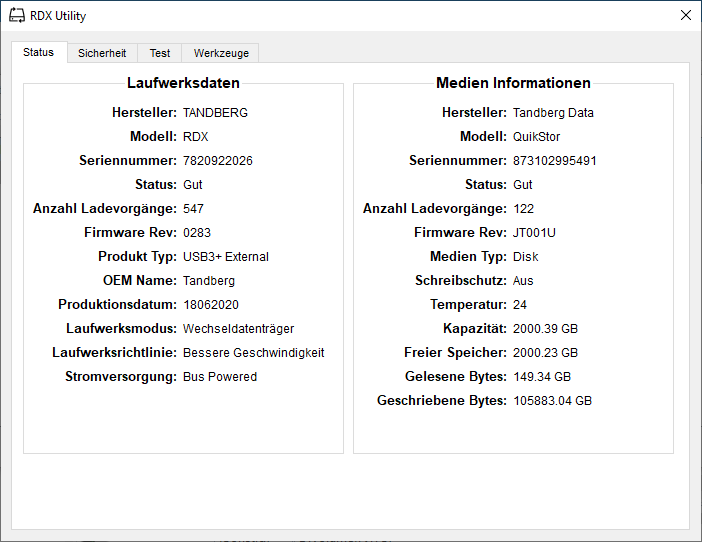Click the drive model value RDX
This screenshot has height=542, width=702.
click(x=196, y=137)
